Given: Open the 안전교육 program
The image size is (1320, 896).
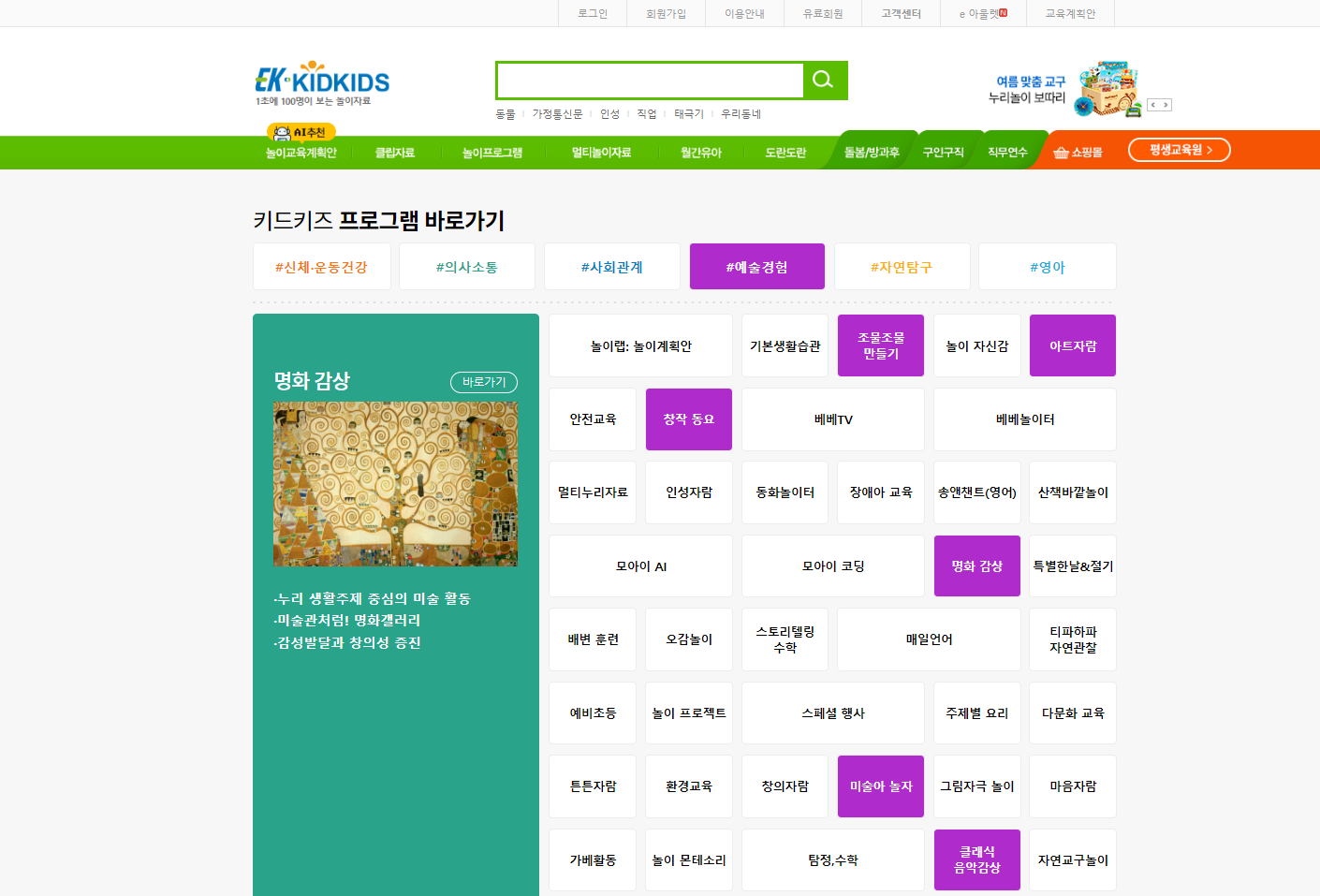Looking at the screenshot, I should pos(593,419).
